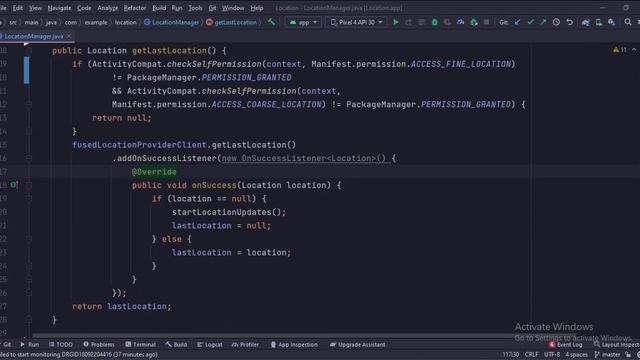Screen dimensions: 640x360
Task: Open the Profiler tool window
Action: point(245,344)
